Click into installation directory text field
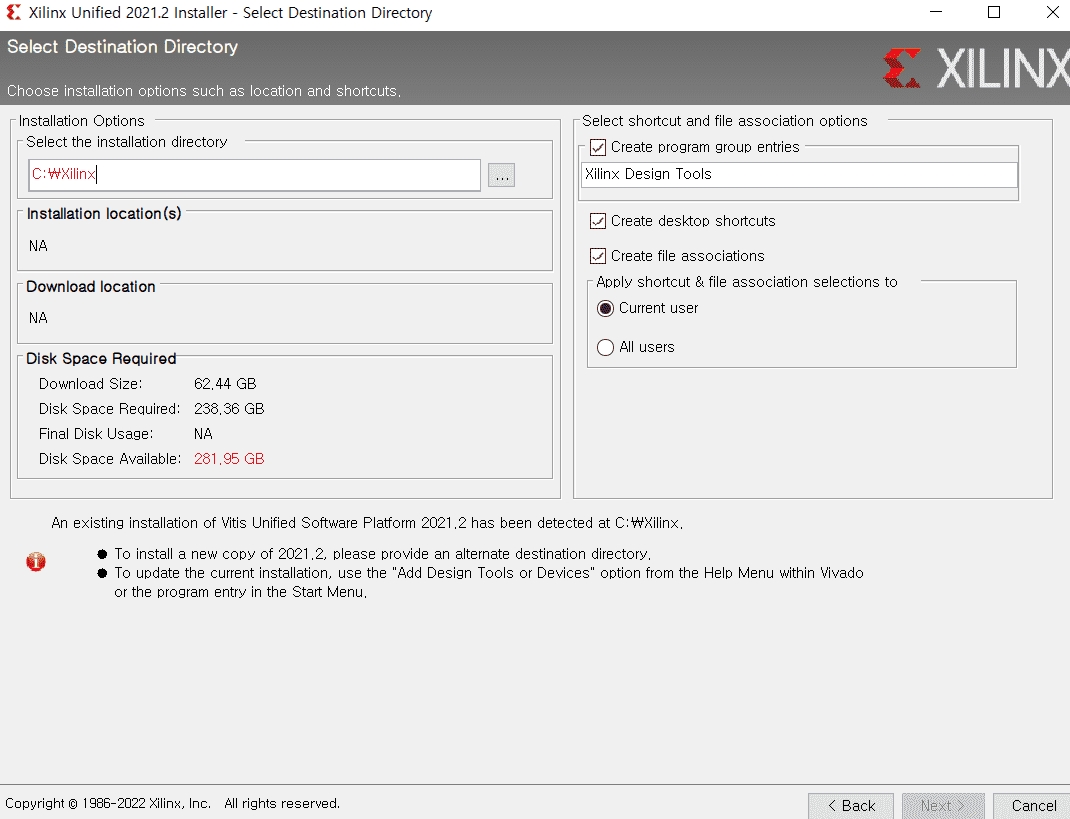 coord(255,175)
